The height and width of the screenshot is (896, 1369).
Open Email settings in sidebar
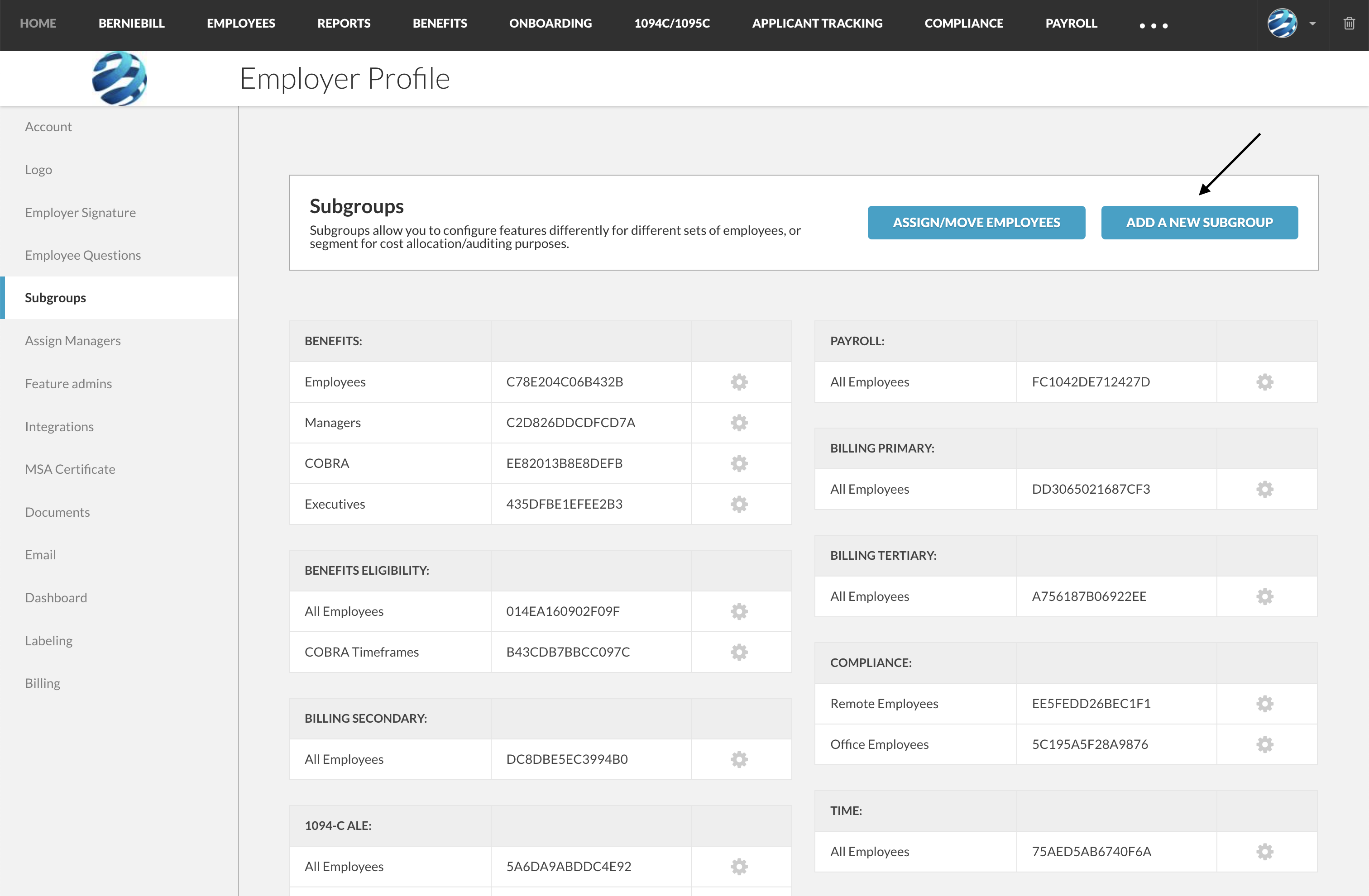click(40, 555)
